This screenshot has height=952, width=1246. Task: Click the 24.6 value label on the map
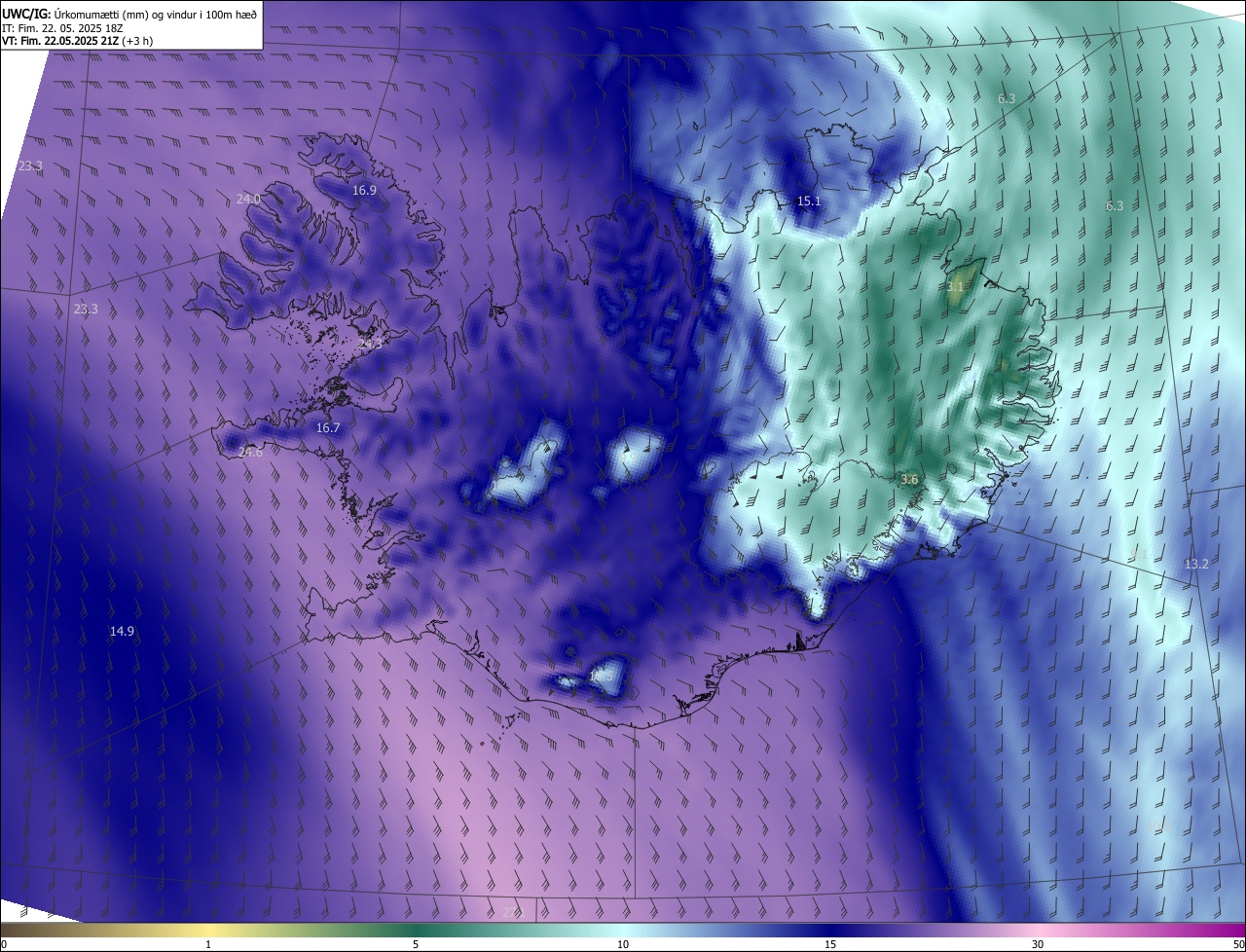pos(250,453)
